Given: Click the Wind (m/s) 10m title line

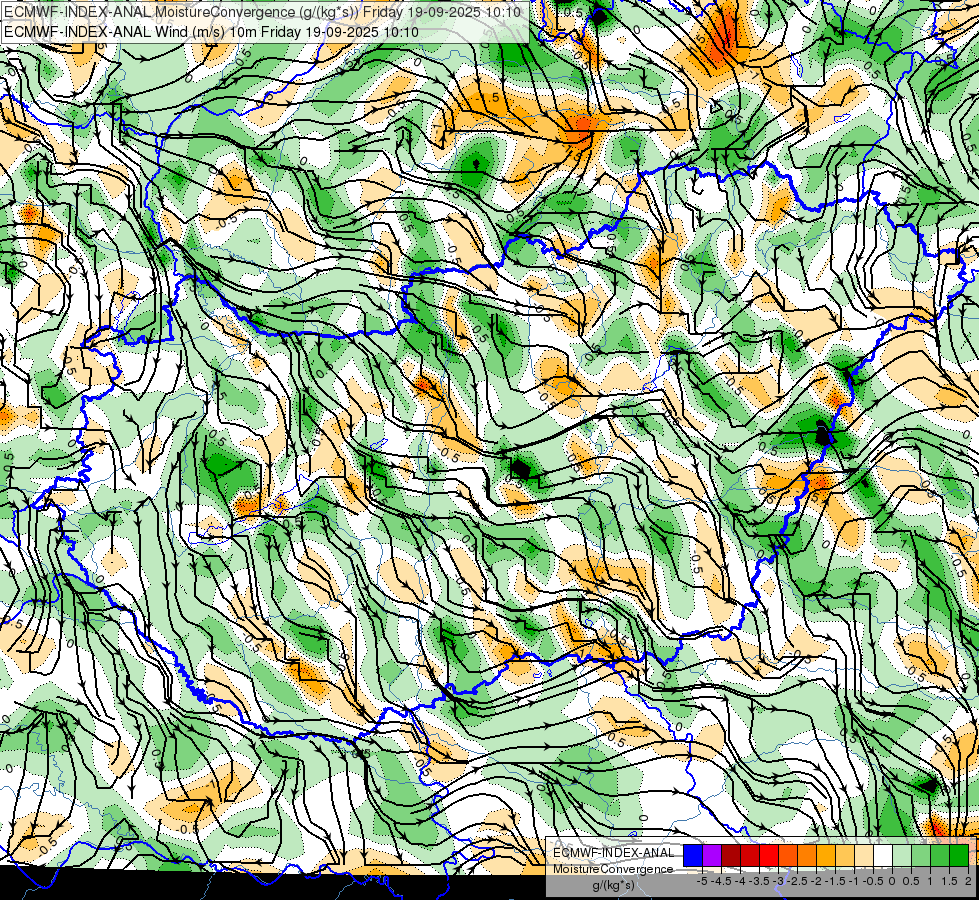Looking at the screenshot, I should point(211,32).
